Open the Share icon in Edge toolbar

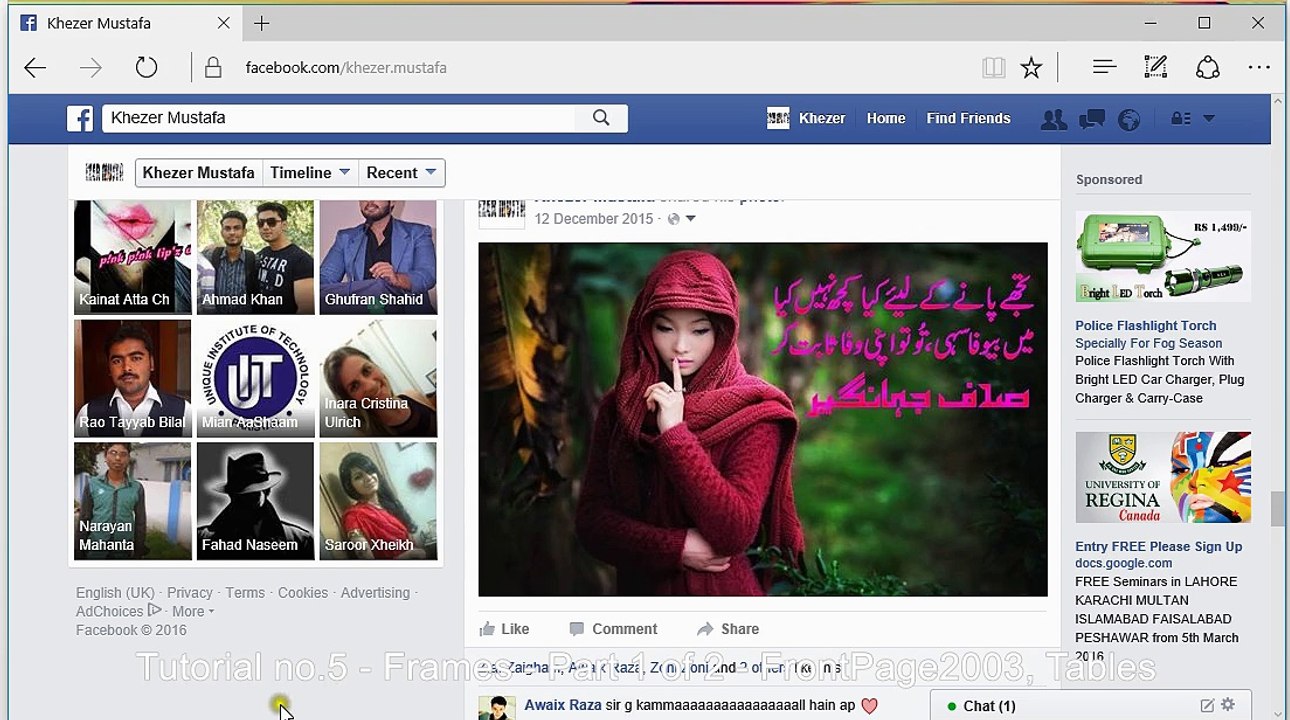click(1208, 67)
